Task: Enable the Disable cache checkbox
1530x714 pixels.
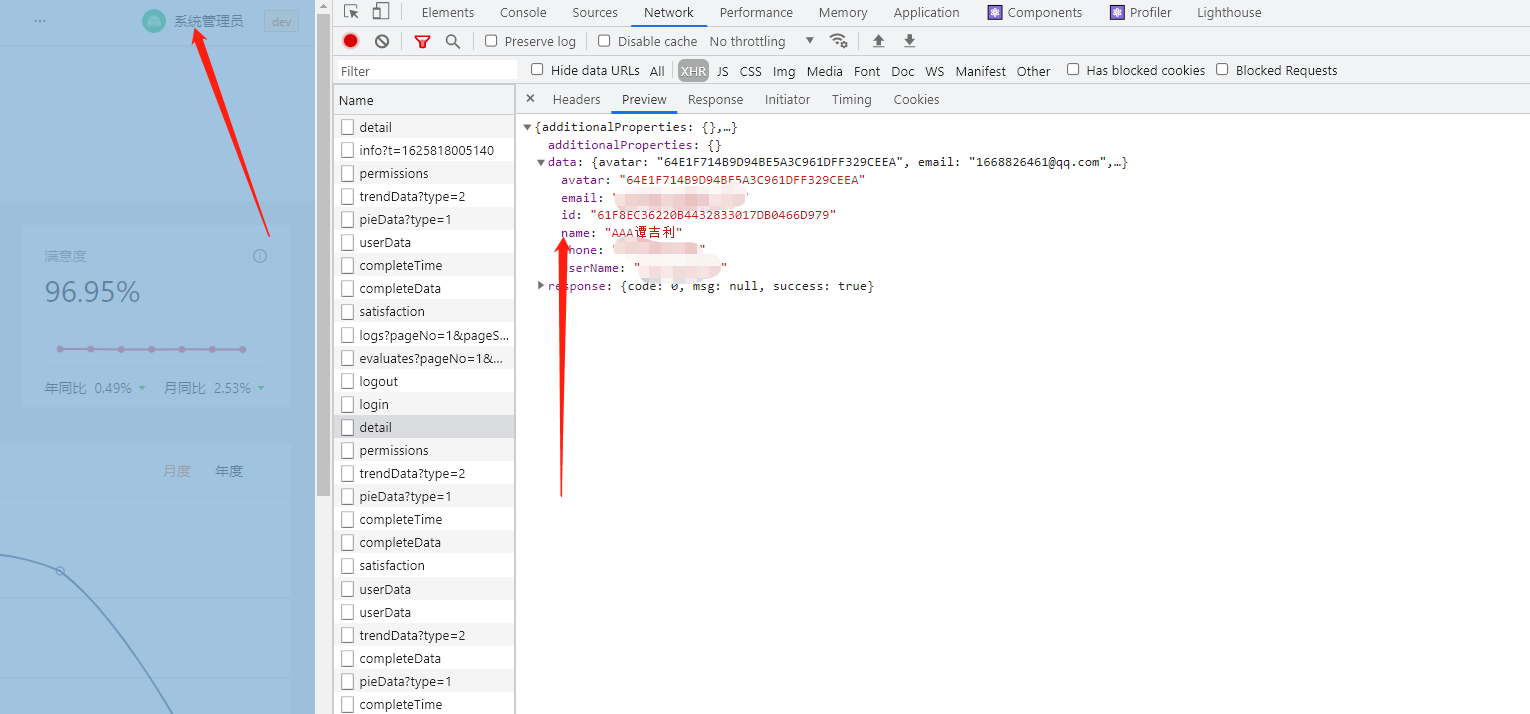Action: 604,41
